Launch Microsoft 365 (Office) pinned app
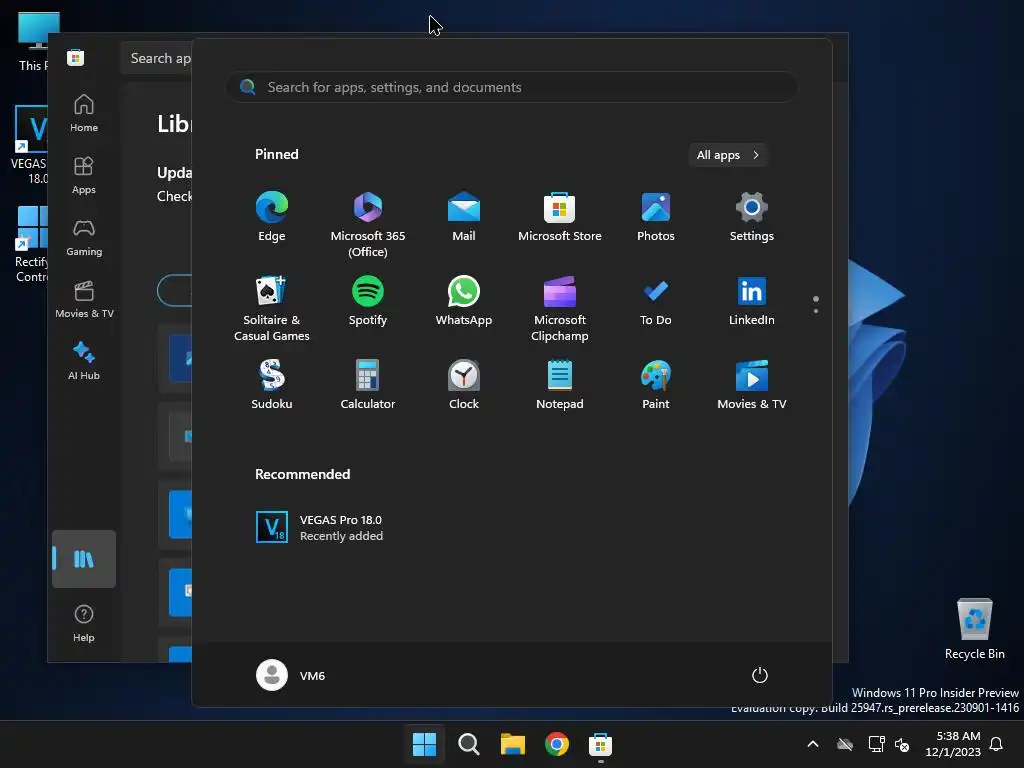Image resolution: width=1024 pixels, height=768 pixels. click(368, 225)
